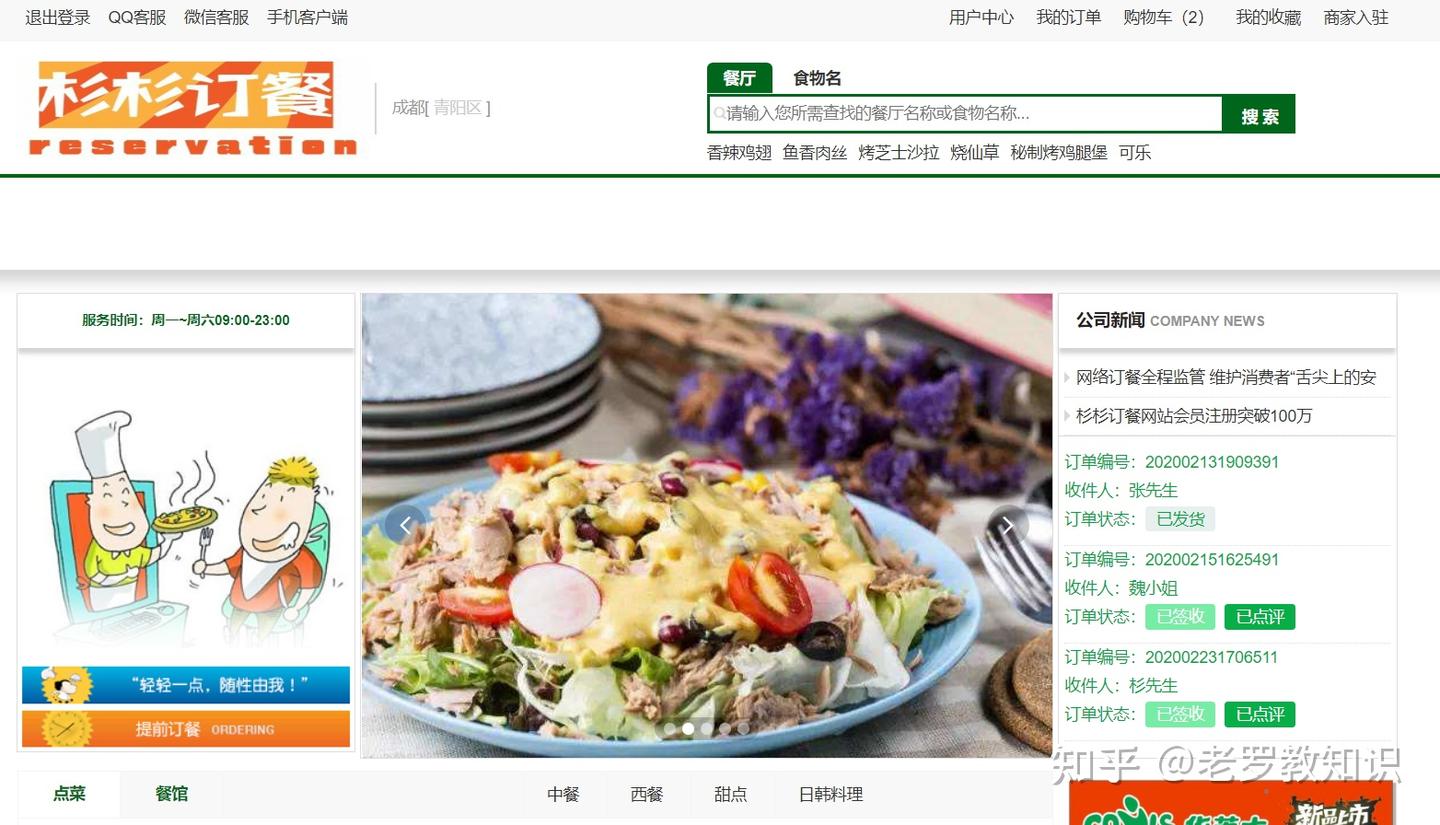This screenshot has height=825, width=1440.
Task: Switch to the 餐馆 tab
Action: click(x=172, y=794)
